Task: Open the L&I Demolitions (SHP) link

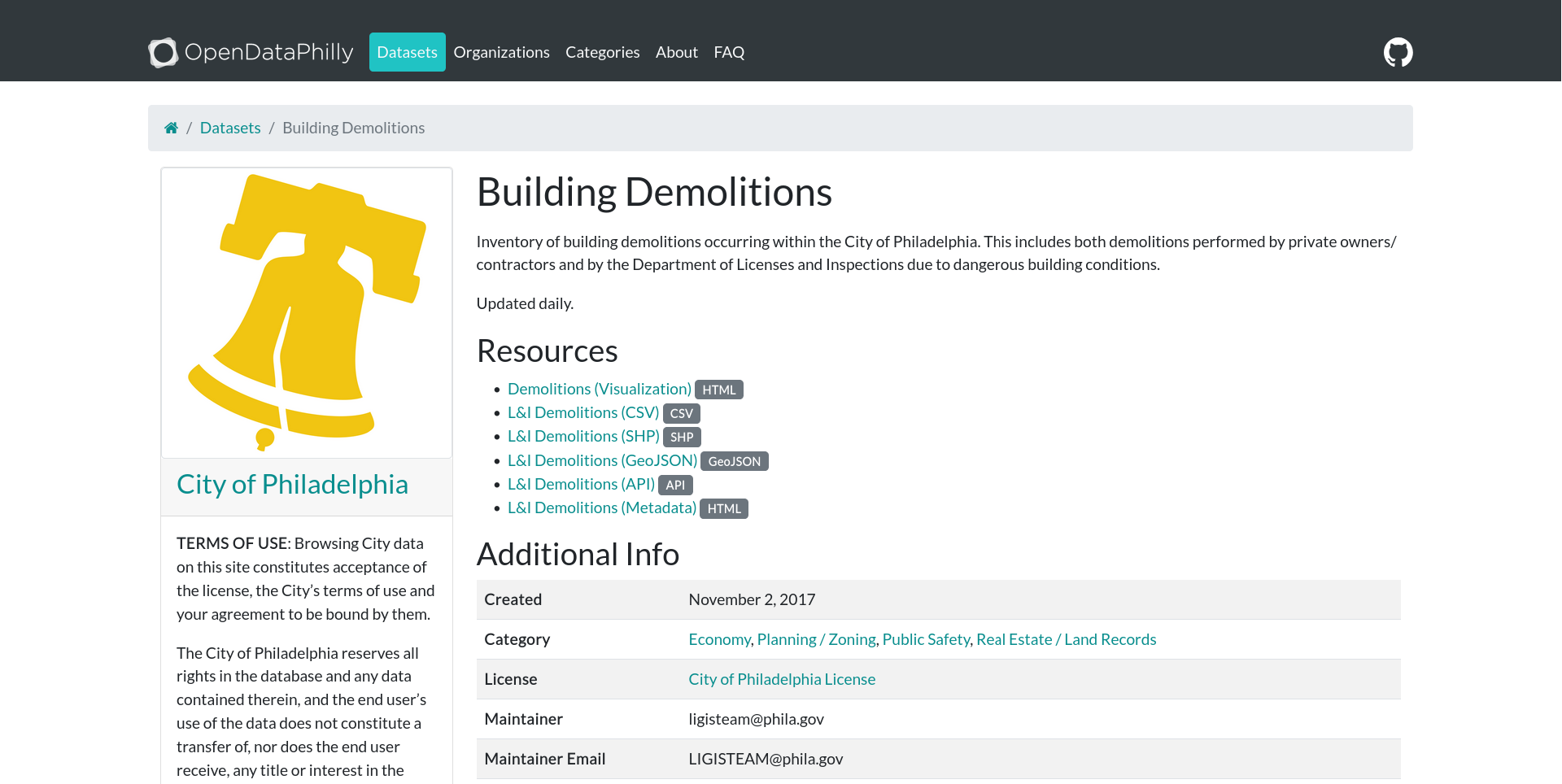Action: tap(582, 437)
